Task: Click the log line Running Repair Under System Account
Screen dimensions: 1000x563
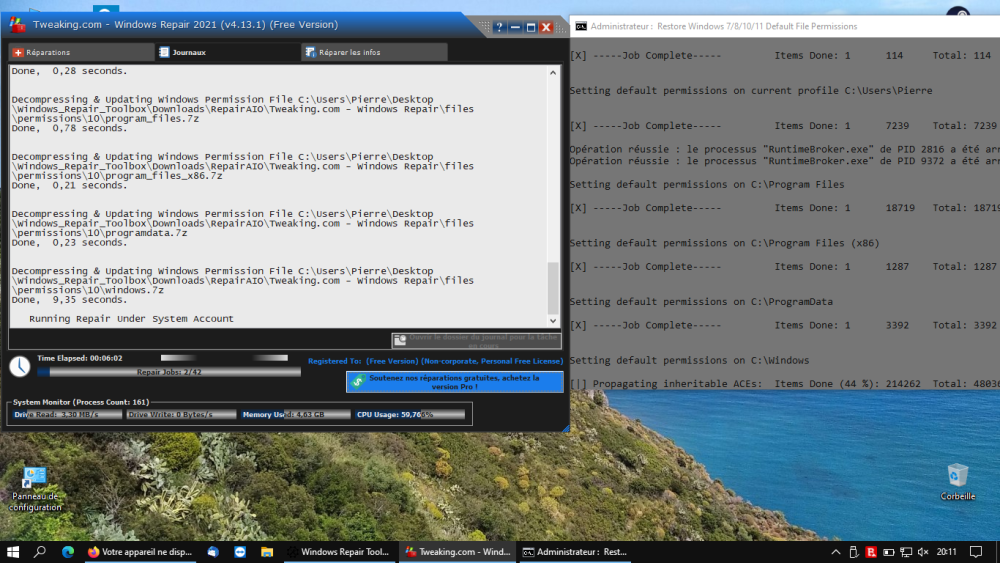Action: pos(131,319)
